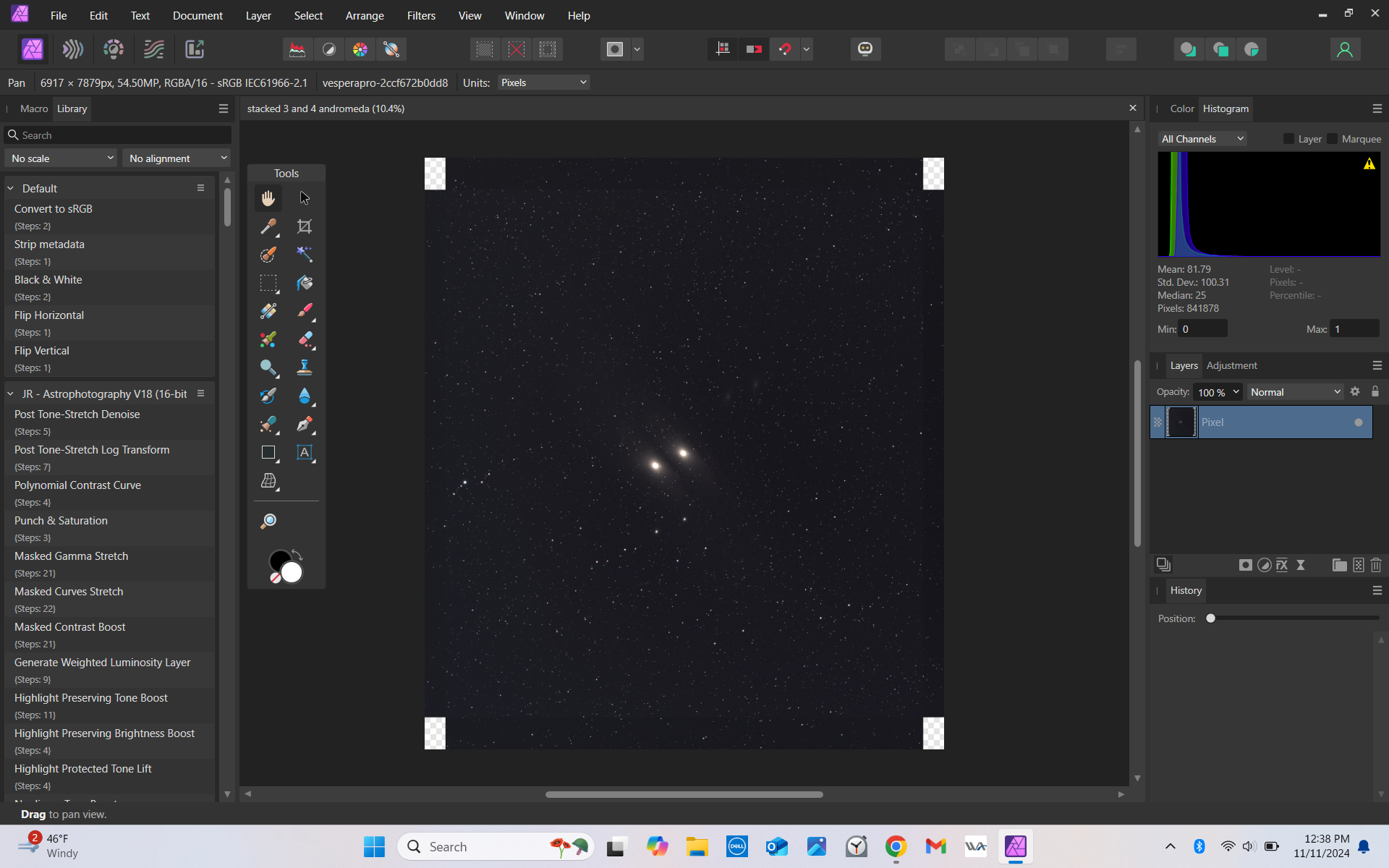1389x868 pixels.
Task: Open the All Channels dropdown
Action: coord(1202,139)
